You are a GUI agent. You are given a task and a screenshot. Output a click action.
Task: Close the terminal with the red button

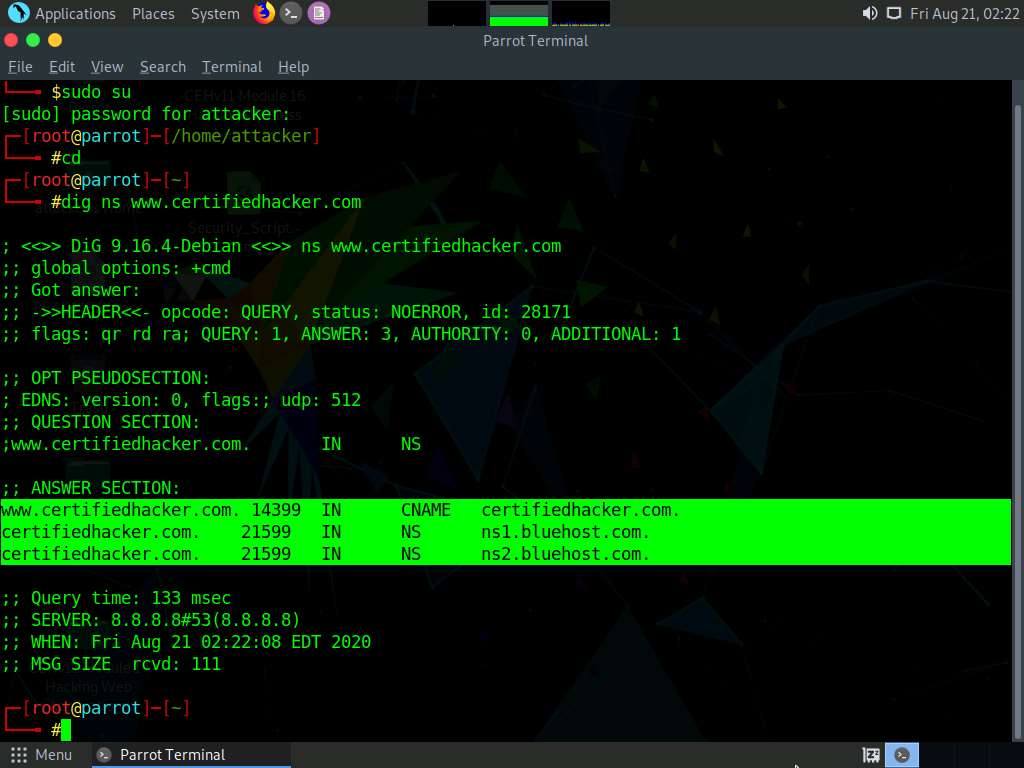pos(10,40)
